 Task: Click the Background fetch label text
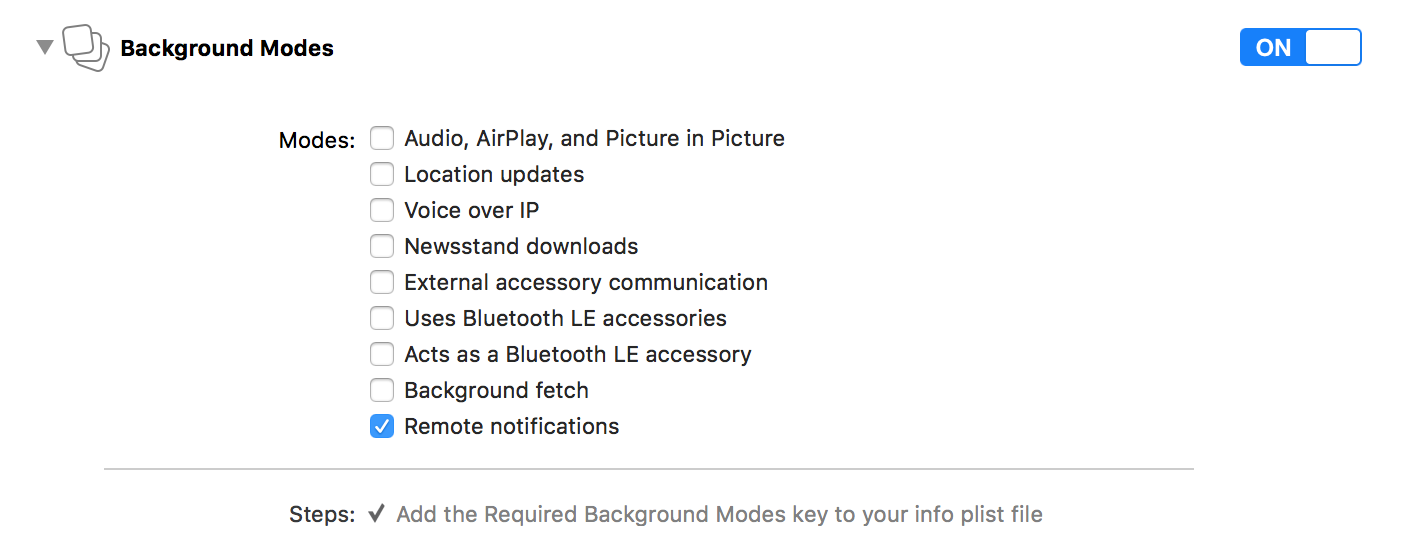point(496,390)
